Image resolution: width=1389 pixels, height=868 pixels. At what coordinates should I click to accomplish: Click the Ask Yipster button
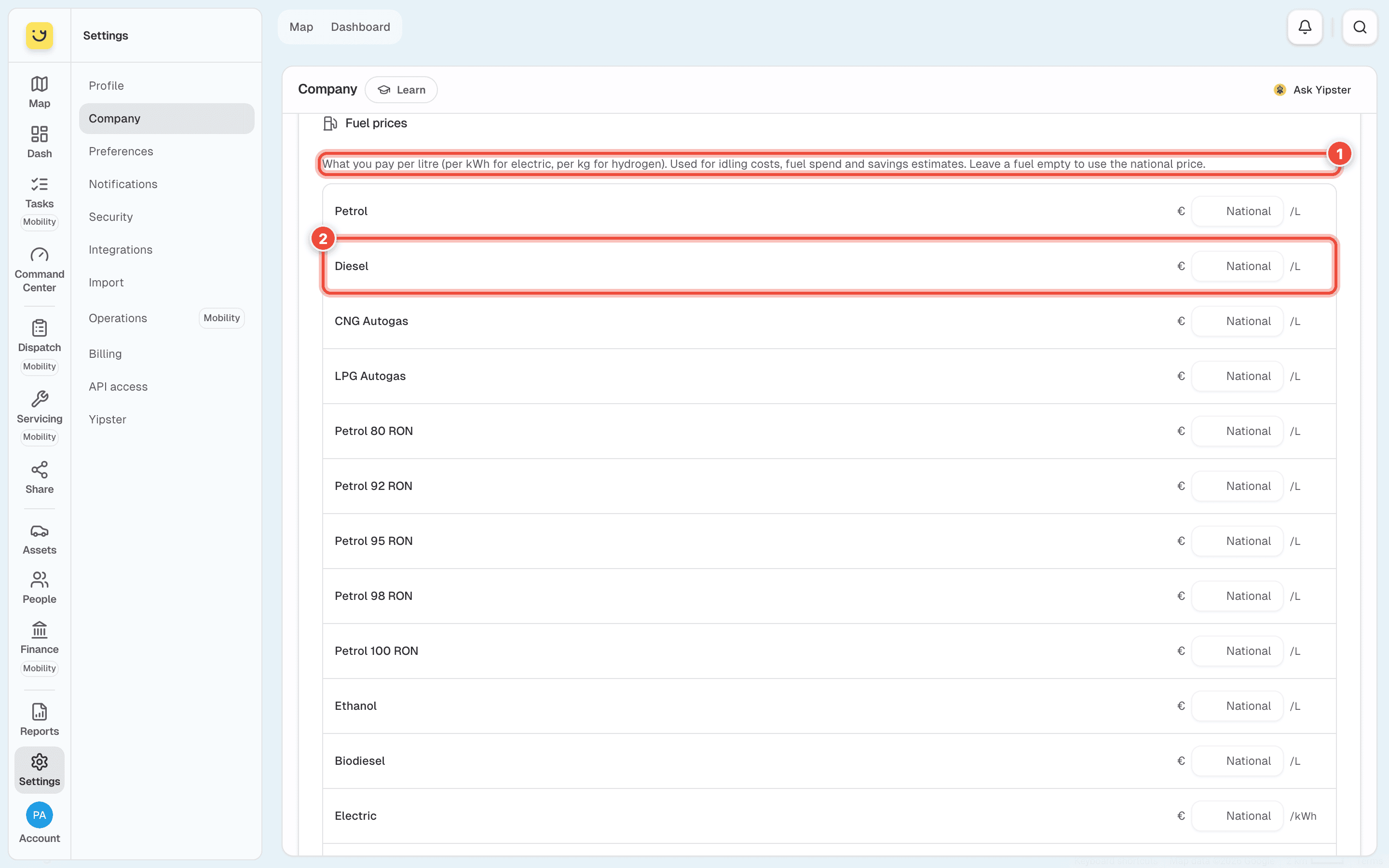[x=1312, y=90]
